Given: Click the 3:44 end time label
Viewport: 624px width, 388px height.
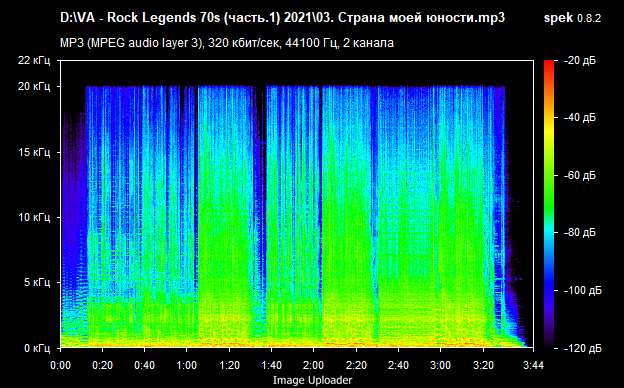Looking at the screenshot, I should click(x=533, y=365).
